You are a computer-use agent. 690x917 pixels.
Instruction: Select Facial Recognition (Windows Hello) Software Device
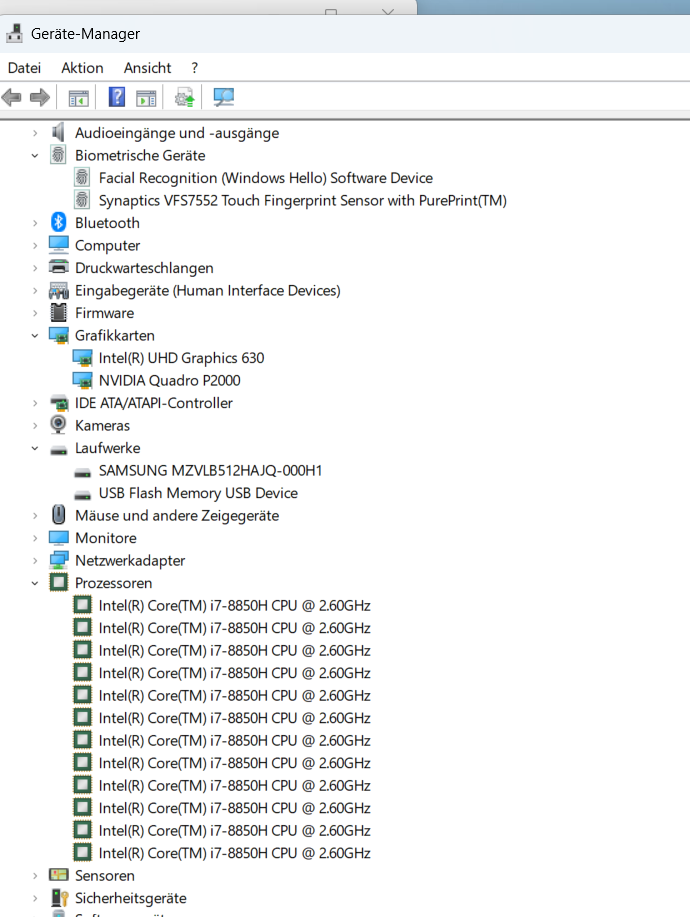265,178
